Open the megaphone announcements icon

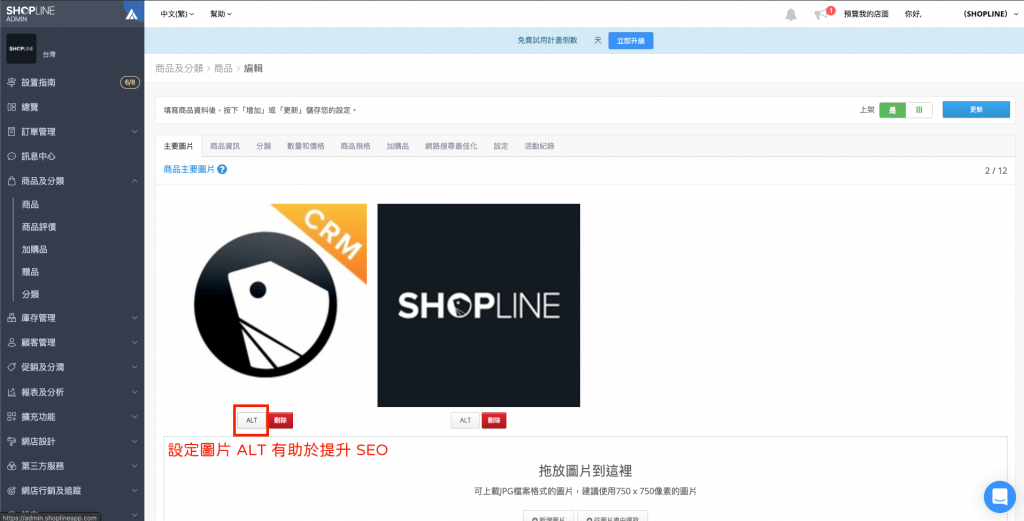pos(821,14)
